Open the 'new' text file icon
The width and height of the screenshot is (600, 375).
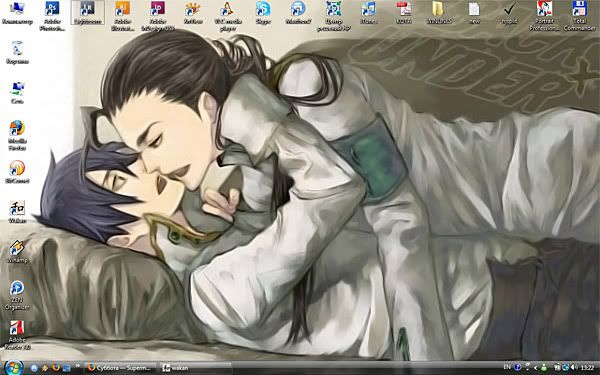(474, 13)
